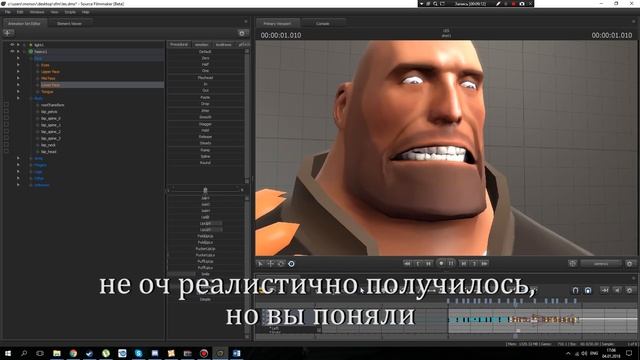
Task: Apply the Spline procedural preset
Action: (205, 156)
